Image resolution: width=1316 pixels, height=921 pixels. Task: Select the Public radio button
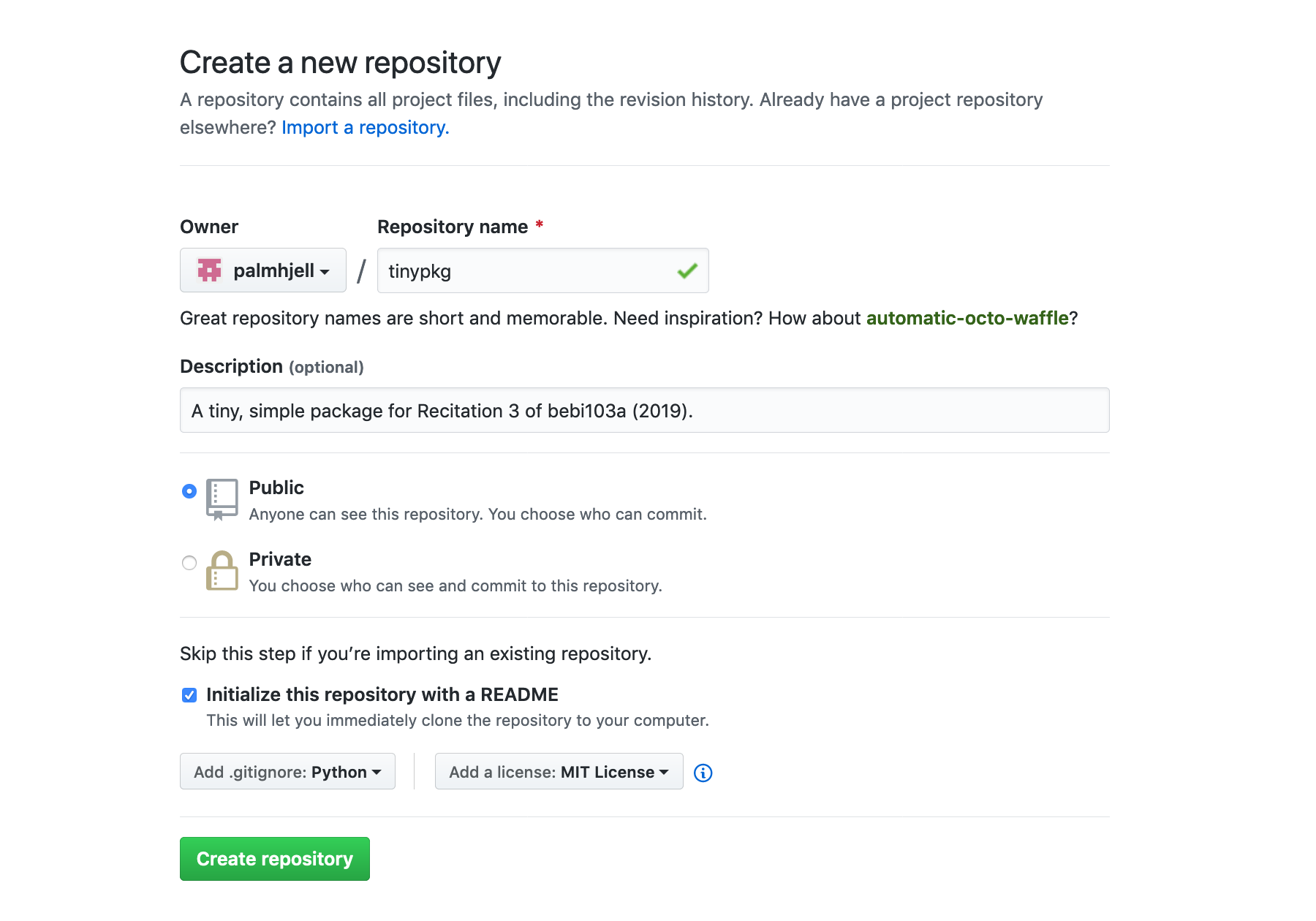tap(189, 491)
